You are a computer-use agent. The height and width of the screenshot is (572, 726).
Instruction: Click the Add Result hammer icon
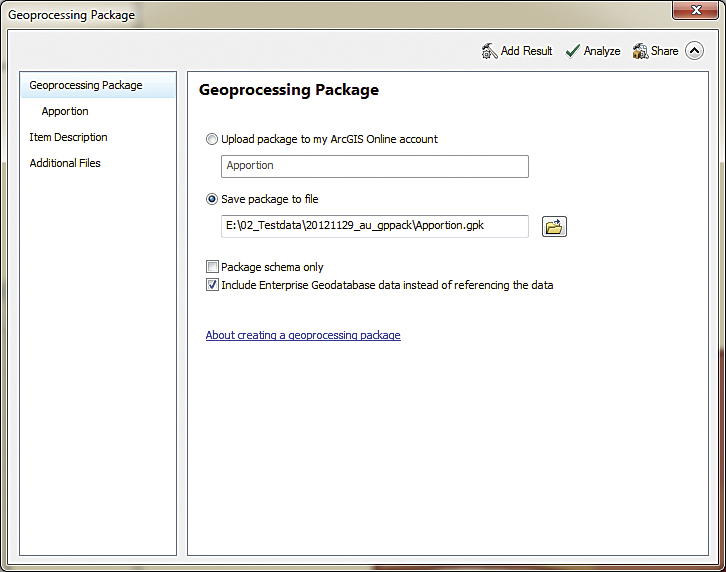(x=489, y=51)
